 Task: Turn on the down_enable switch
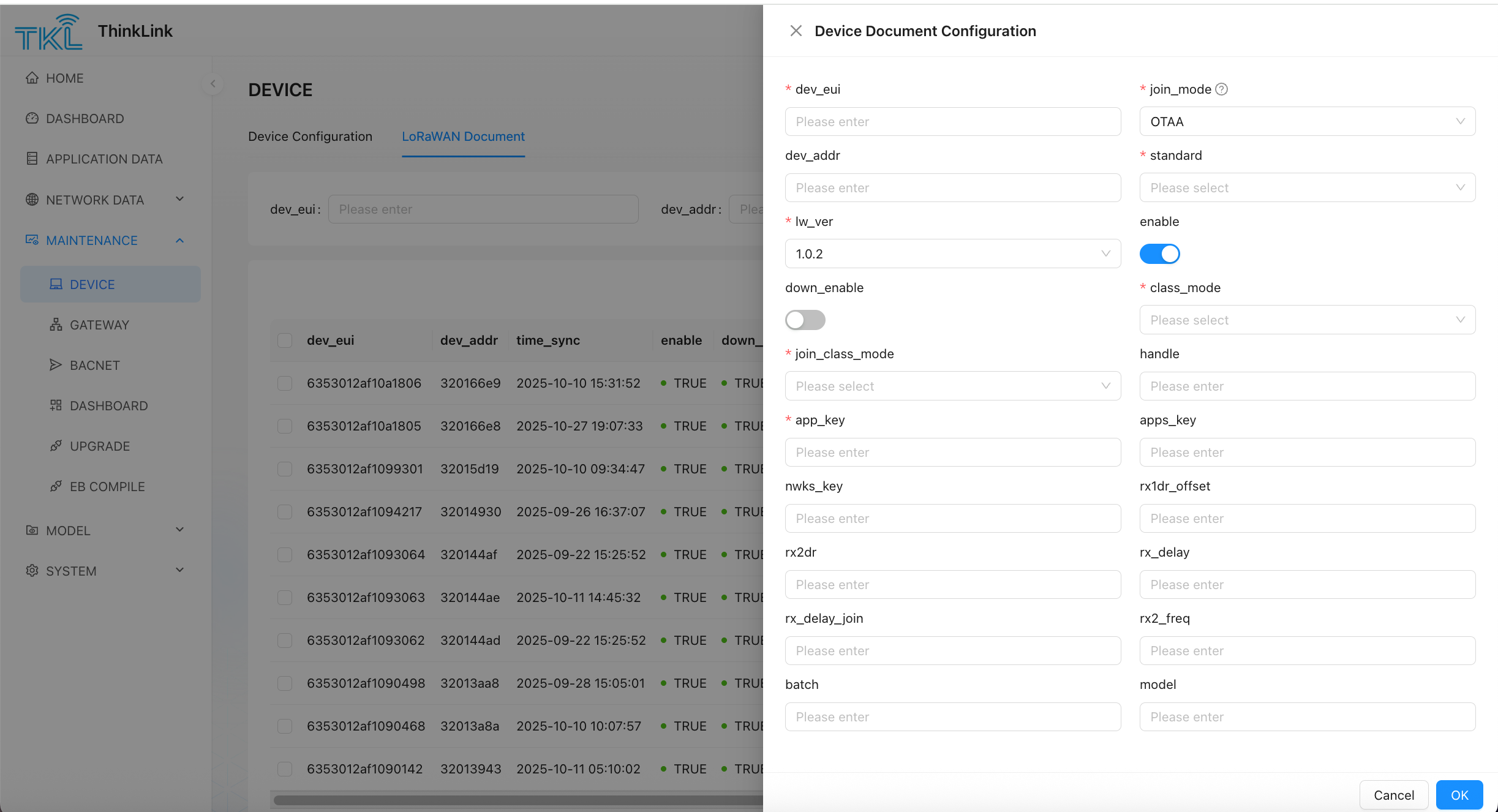coord(805,320)
